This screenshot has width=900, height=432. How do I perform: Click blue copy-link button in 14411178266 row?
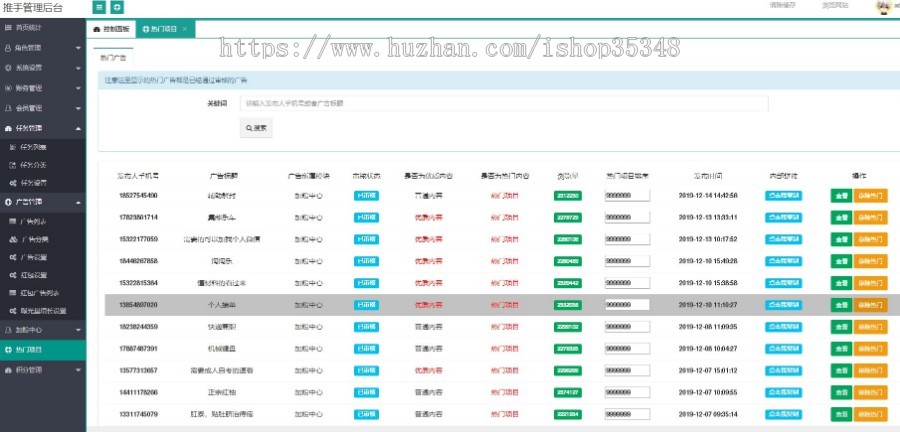click(783, 392)
